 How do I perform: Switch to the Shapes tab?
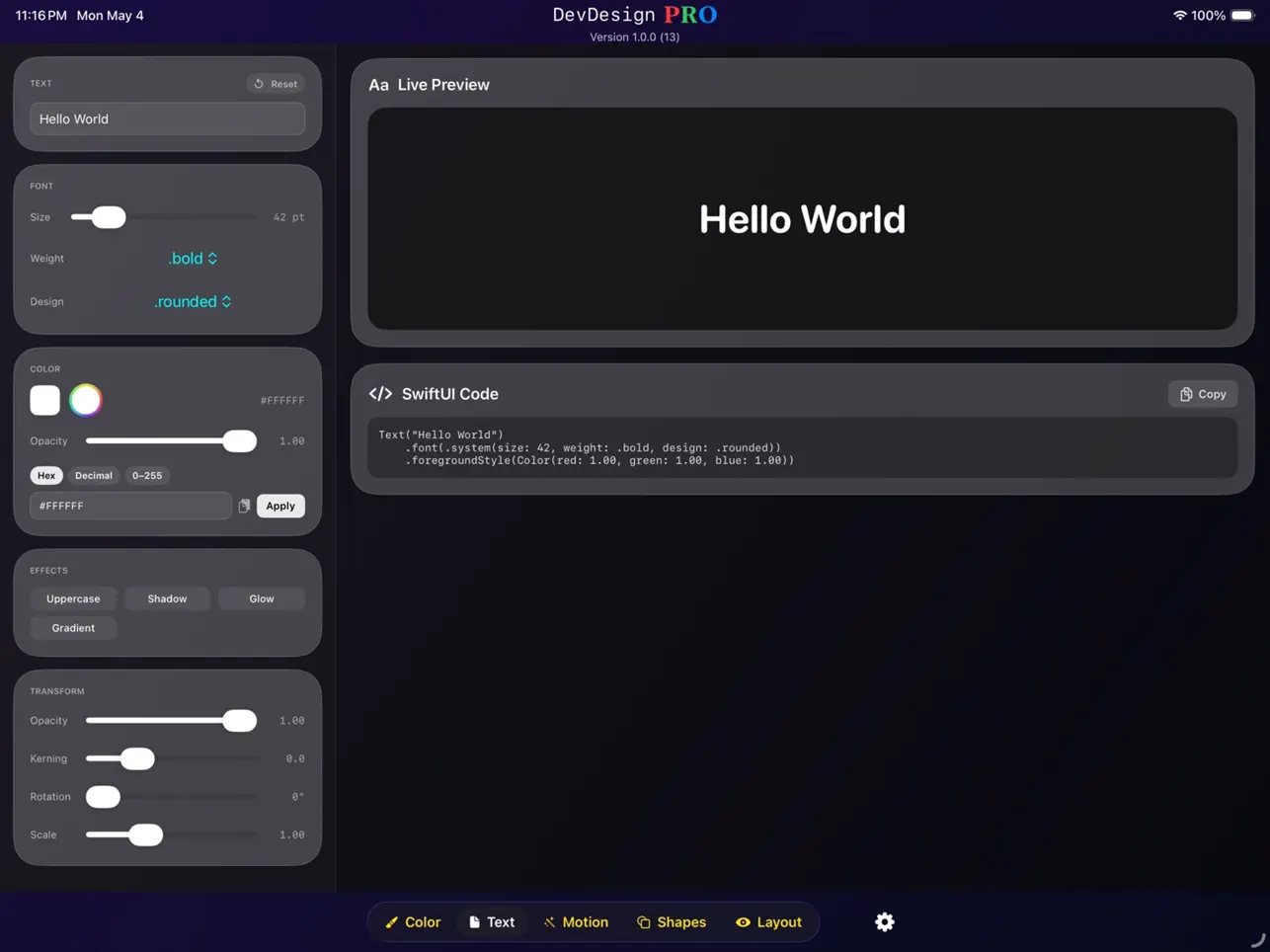(672, 922)
